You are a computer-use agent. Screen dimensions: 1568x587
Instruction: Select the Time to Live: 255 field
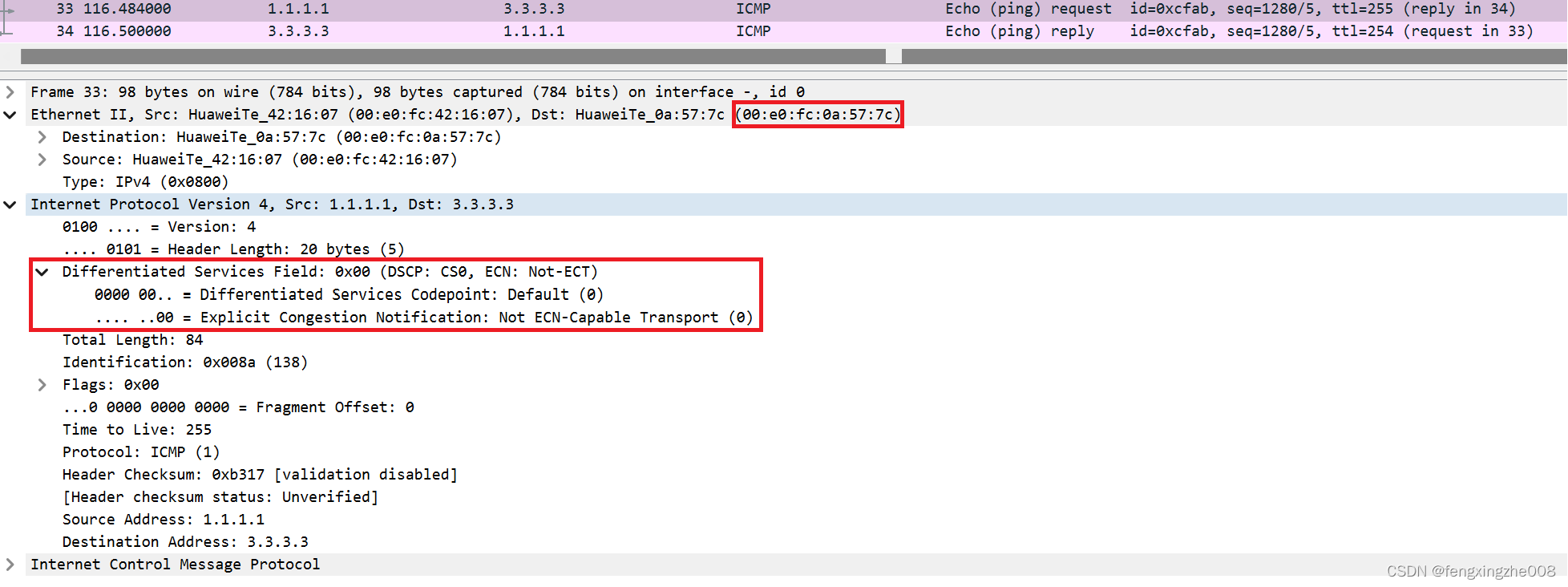(137, 430)
